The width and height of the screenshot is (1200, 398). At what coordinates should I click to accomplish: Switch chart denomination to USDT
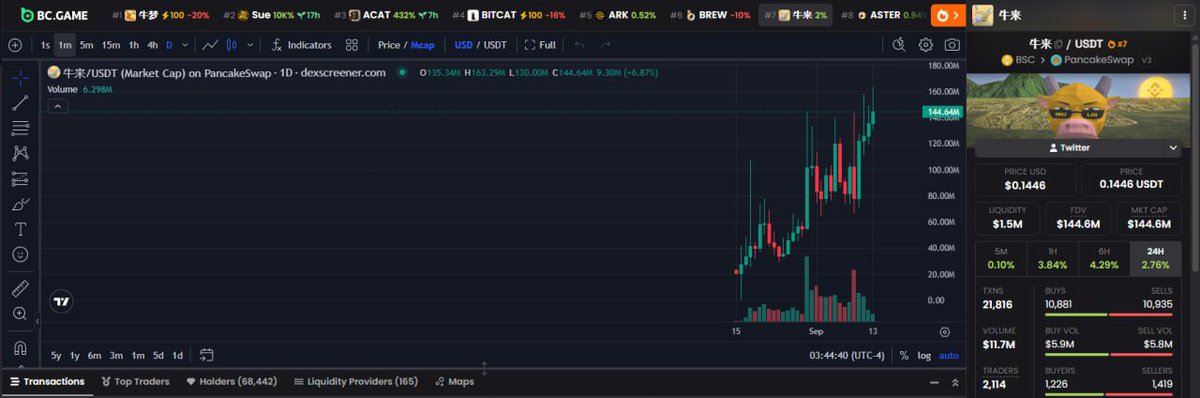pos(496,45)
